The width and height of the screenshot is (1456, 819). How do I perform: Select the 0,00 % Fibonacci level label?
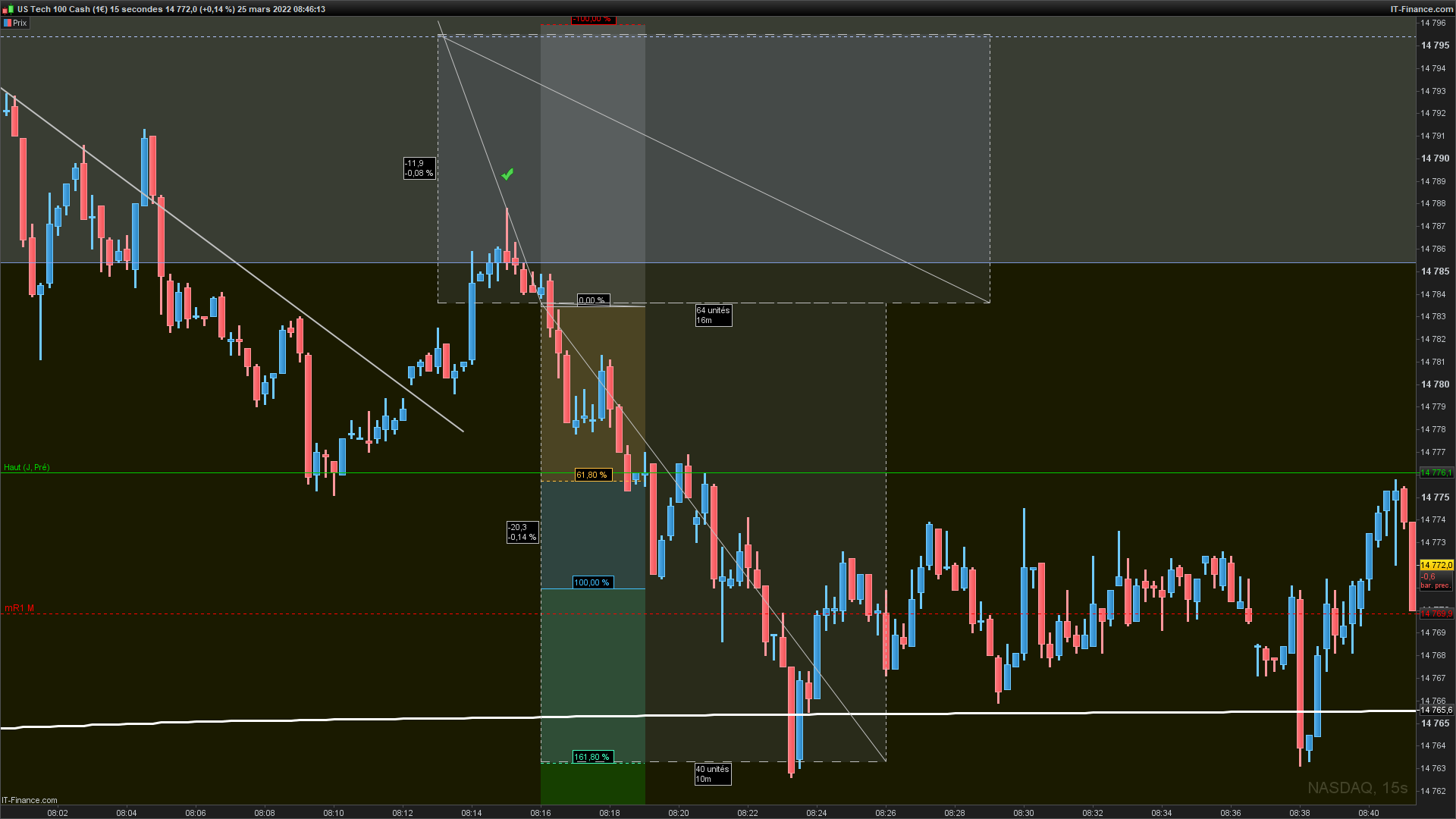click(x=592, y=300)
